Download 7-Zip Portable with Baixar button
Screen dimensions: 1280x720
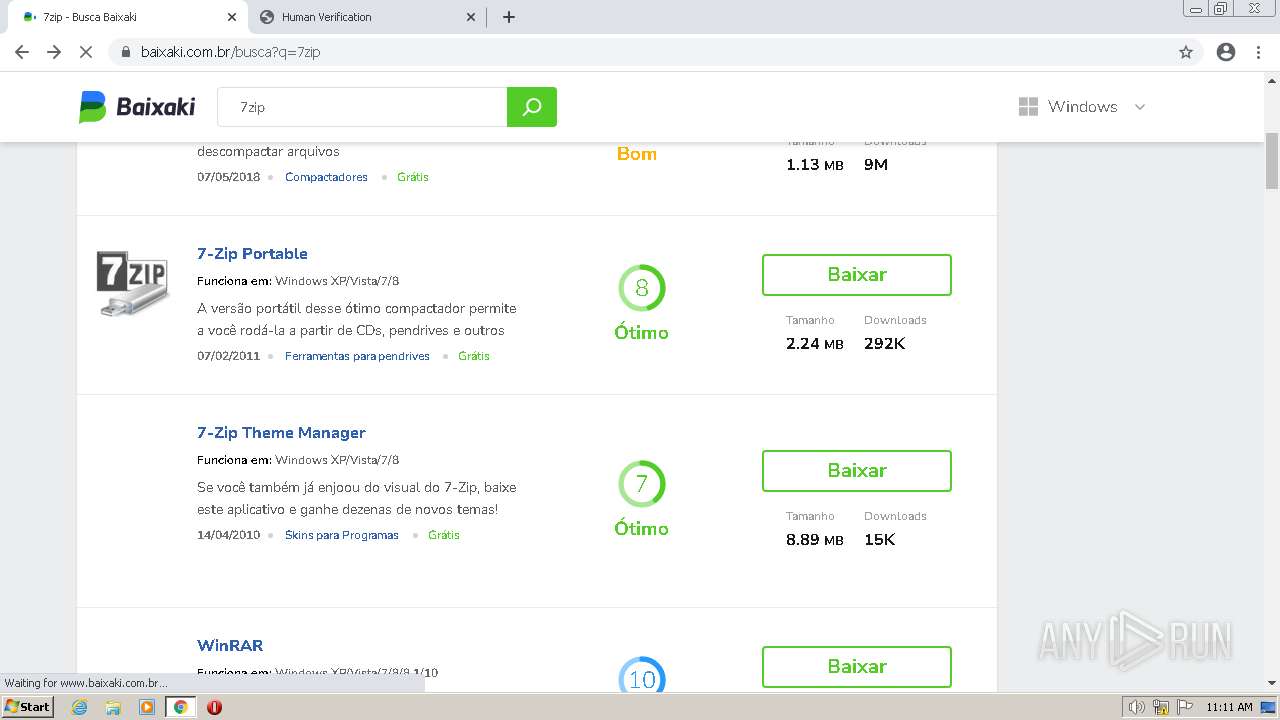[857, 275]
